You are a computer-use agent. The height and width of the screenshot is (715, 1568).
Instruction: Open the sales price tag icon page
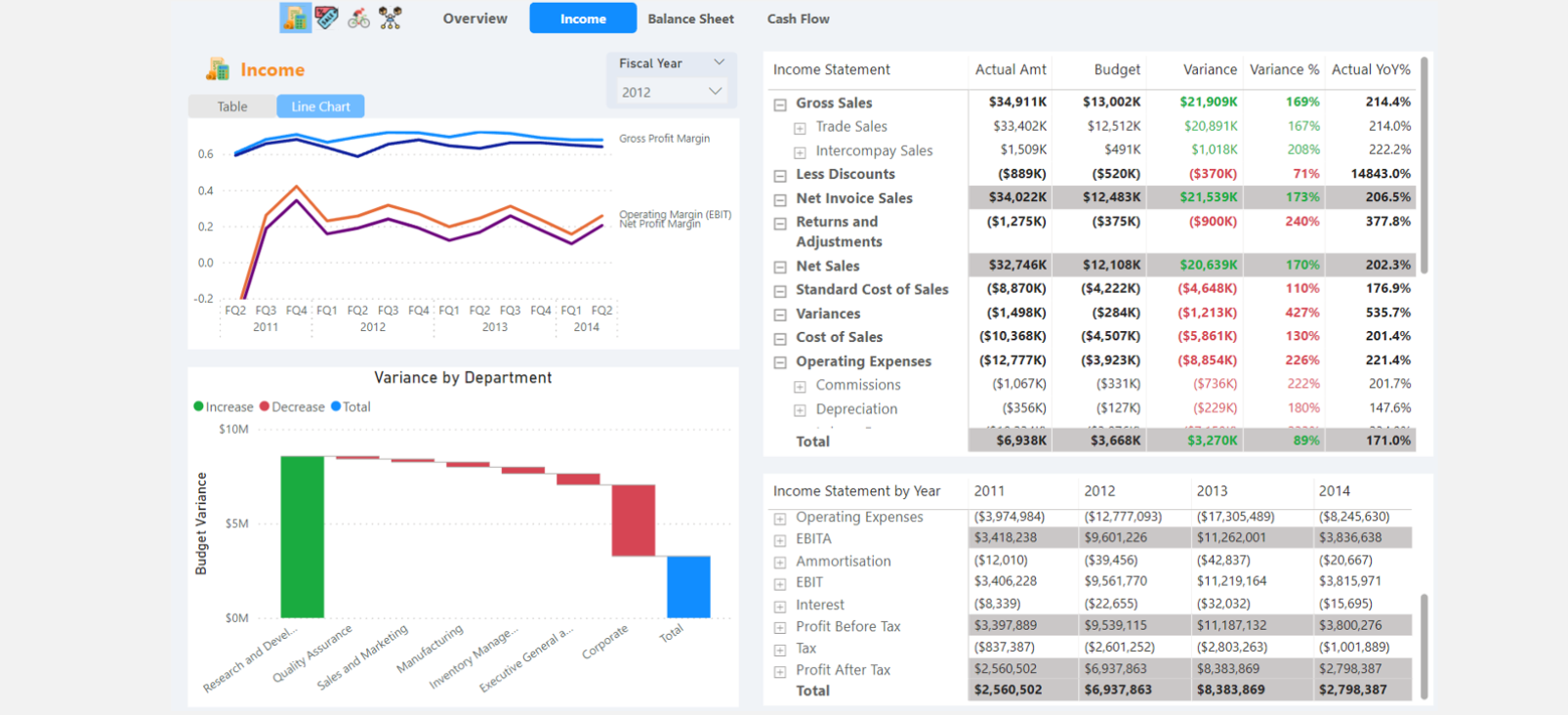327,18
